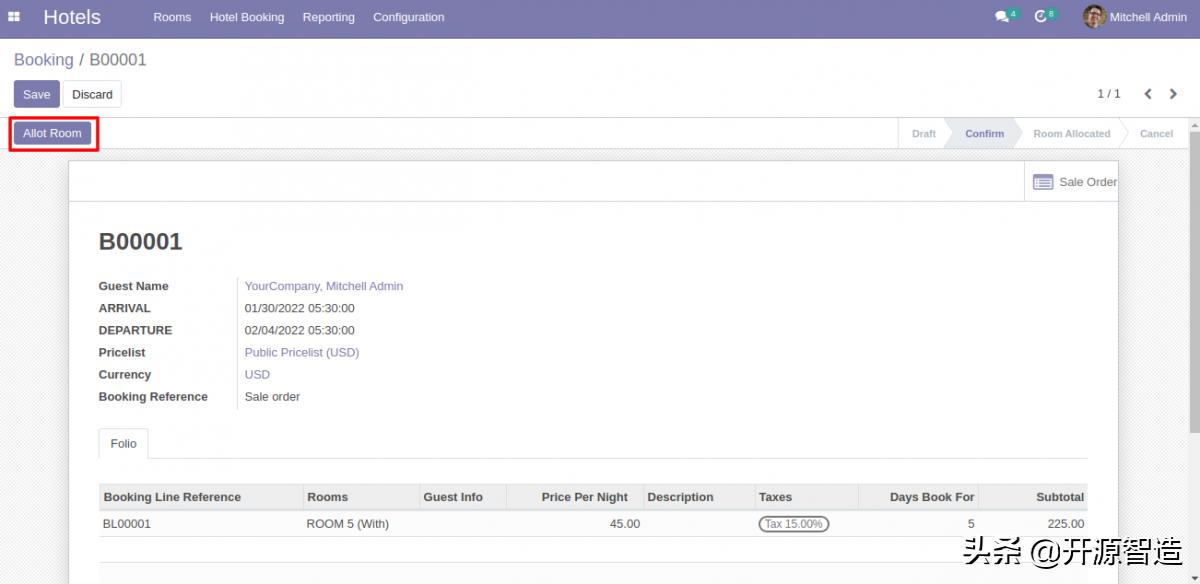Open the apps grid menu icon
Viewport: 1200px width, 584px height.
(14, 17)
